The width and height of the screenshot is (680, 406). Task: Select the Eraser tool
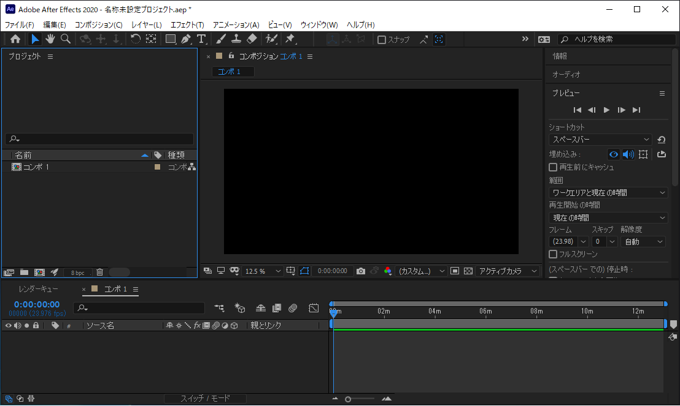(252, 39)
